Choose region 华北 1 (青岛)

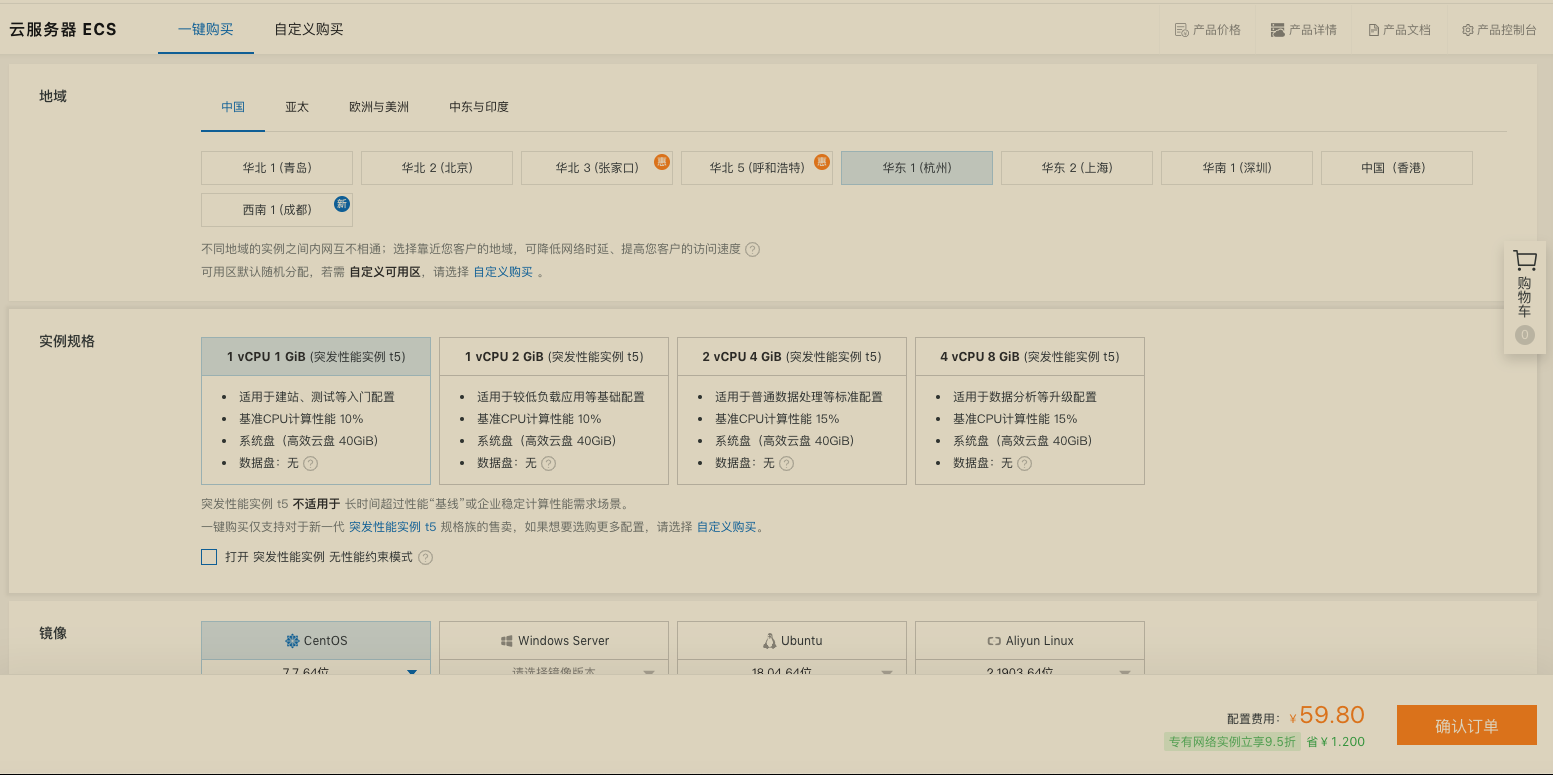tap(277, 168)
